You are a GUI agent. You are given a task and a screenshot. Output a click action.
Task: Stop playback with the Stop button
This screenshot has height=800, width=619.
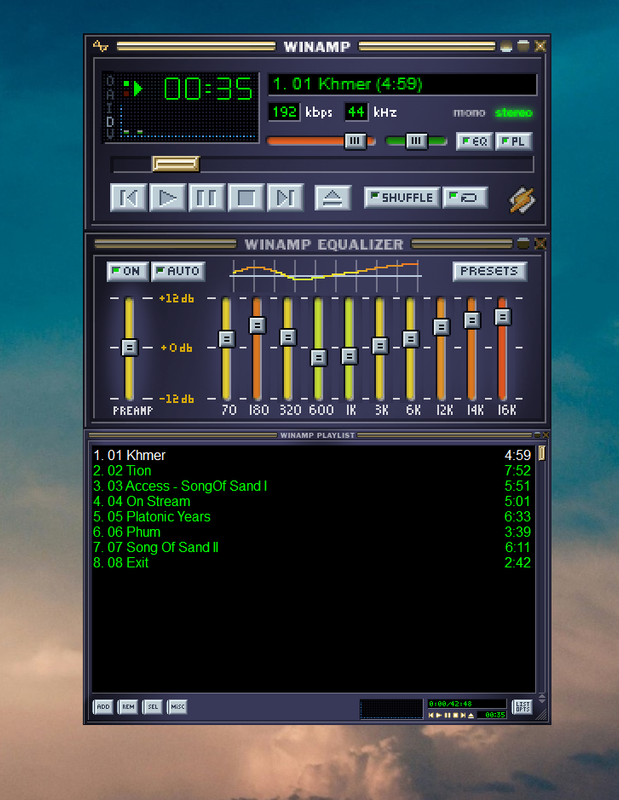pyautogui.click(x=246, y=197)
